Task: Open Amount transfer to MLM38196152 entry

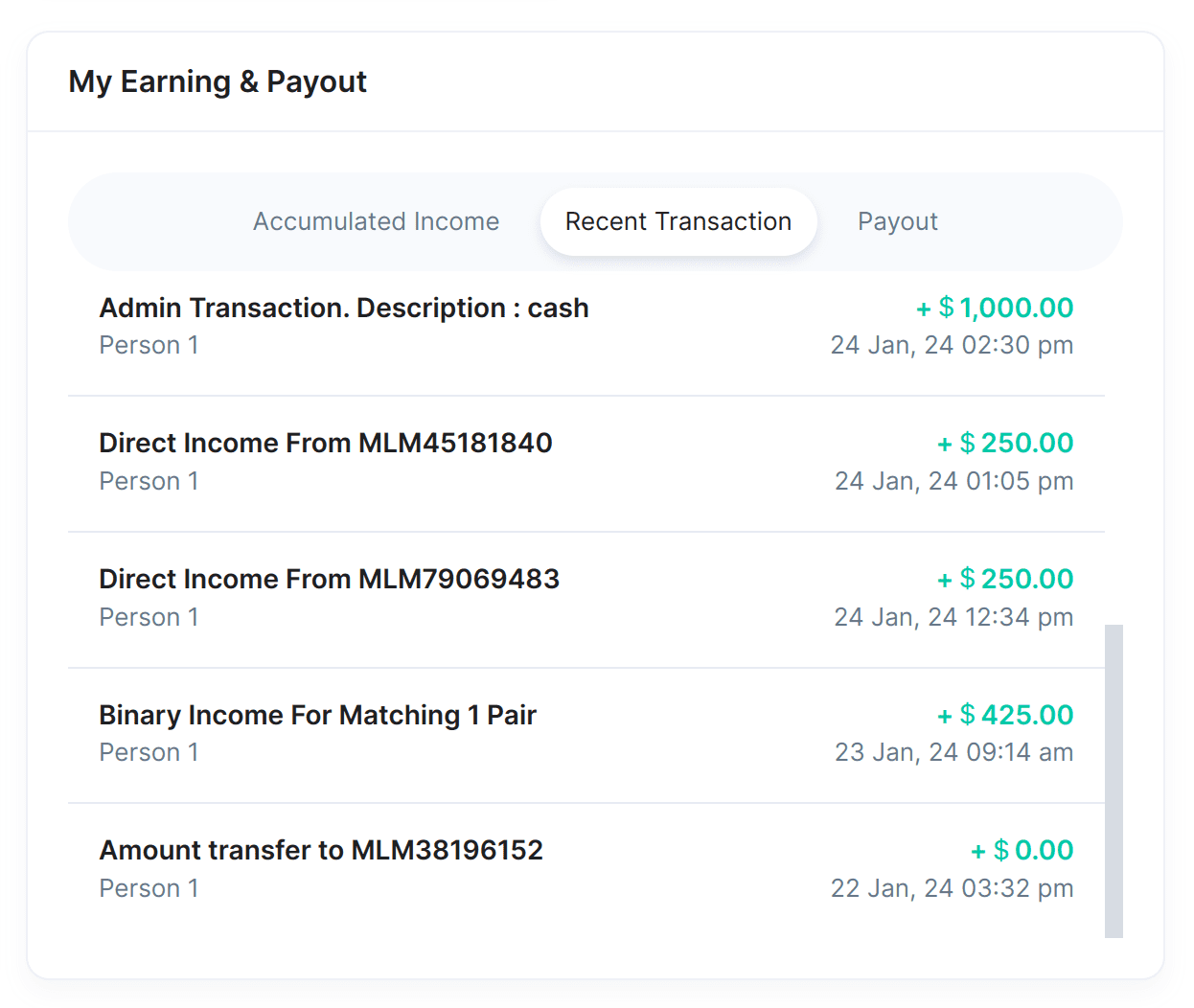Action: [321, 851]
